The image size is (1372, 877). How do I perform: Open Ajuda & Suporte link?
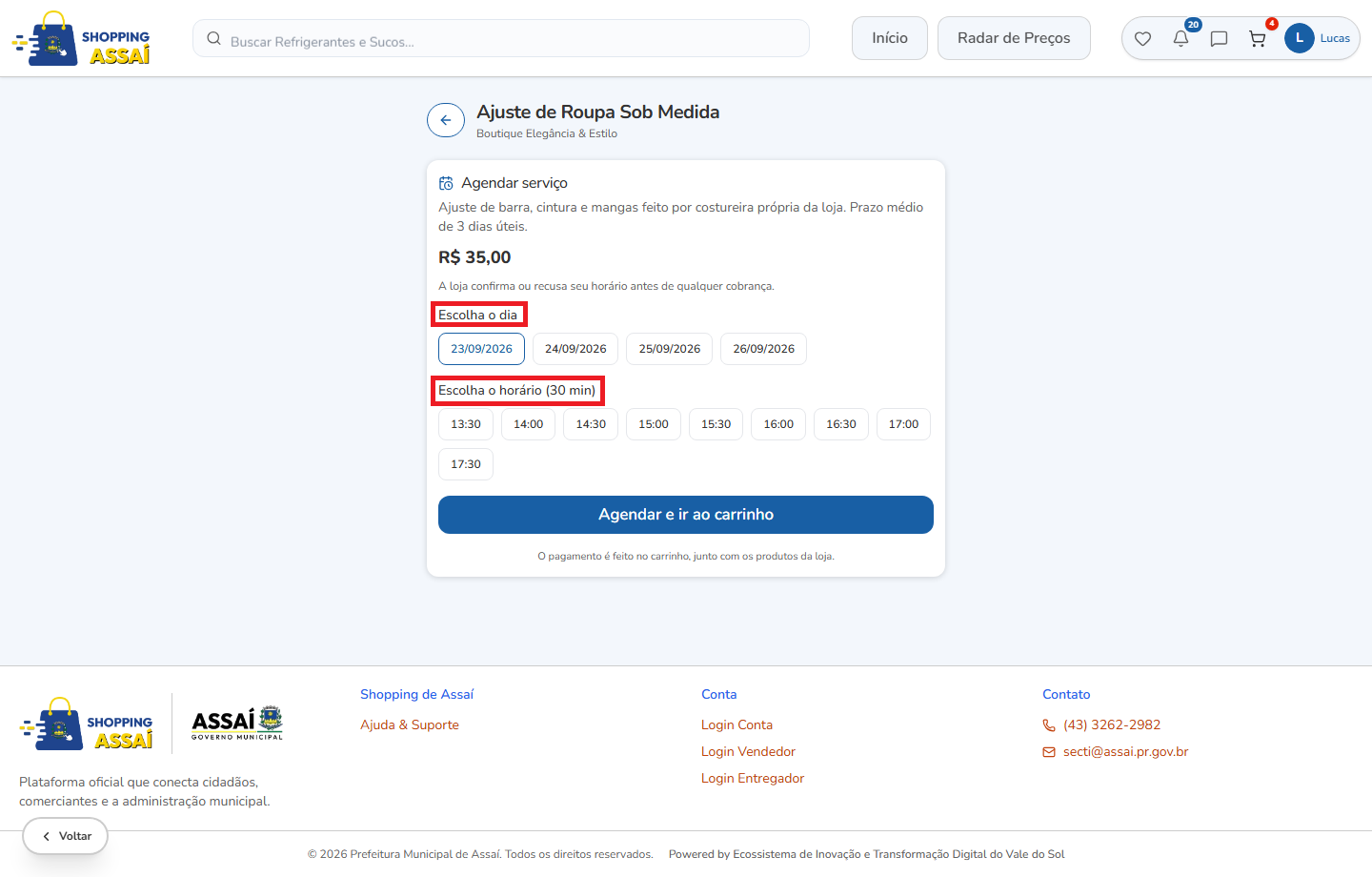click(x=410, y=725)
